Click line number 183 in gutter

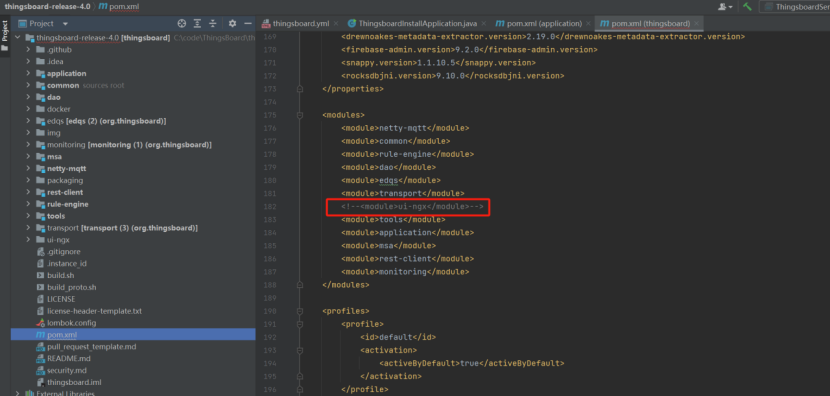click(270, 220)
